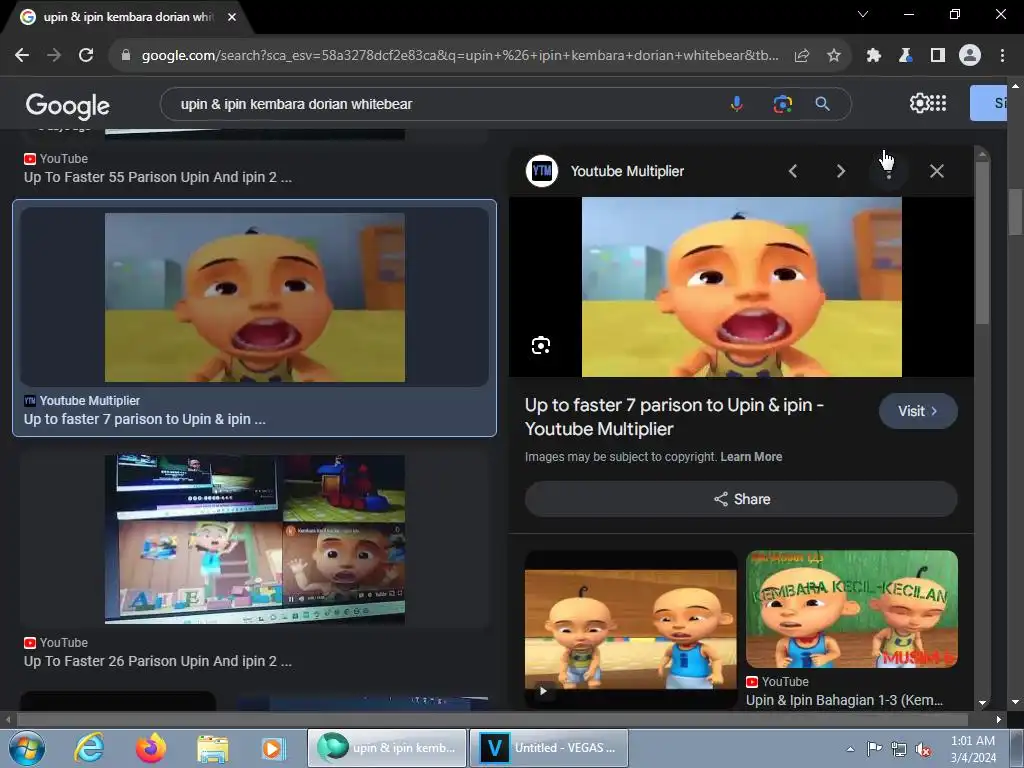Open Learn More copyright link
The image size is (1024, 768).
click(751, 456)
